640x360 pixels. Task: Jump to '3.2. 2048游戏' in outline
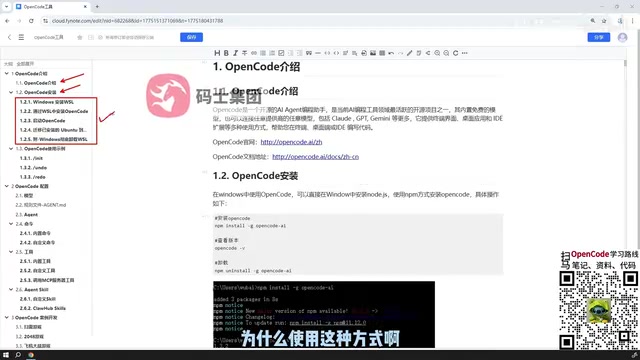[29, 336]
